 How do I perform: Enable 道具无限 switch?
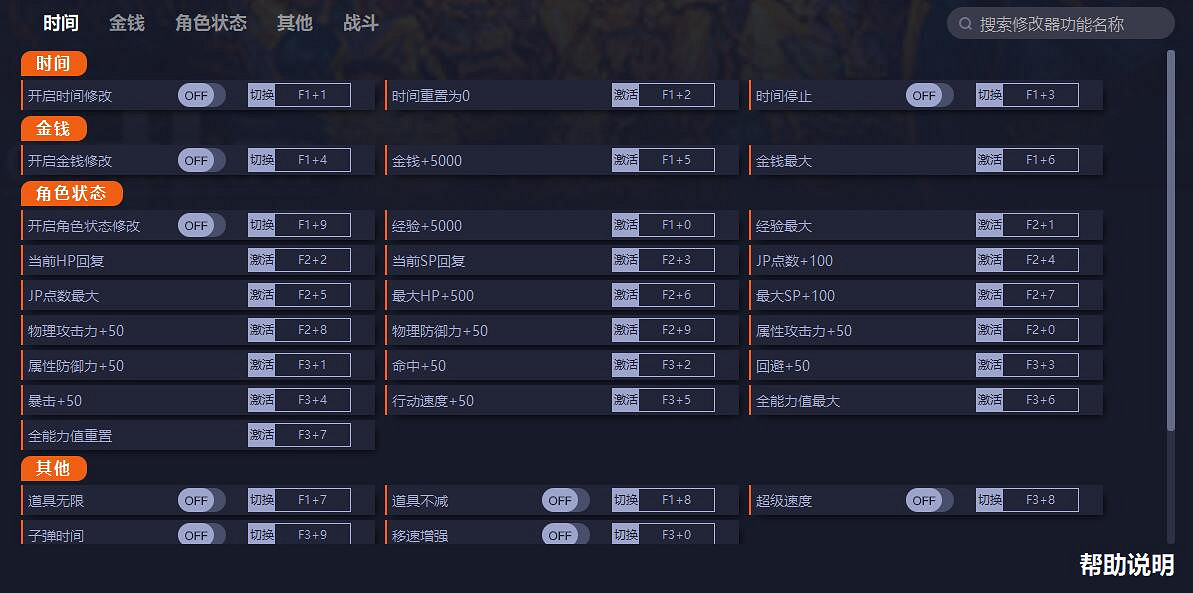201,500
